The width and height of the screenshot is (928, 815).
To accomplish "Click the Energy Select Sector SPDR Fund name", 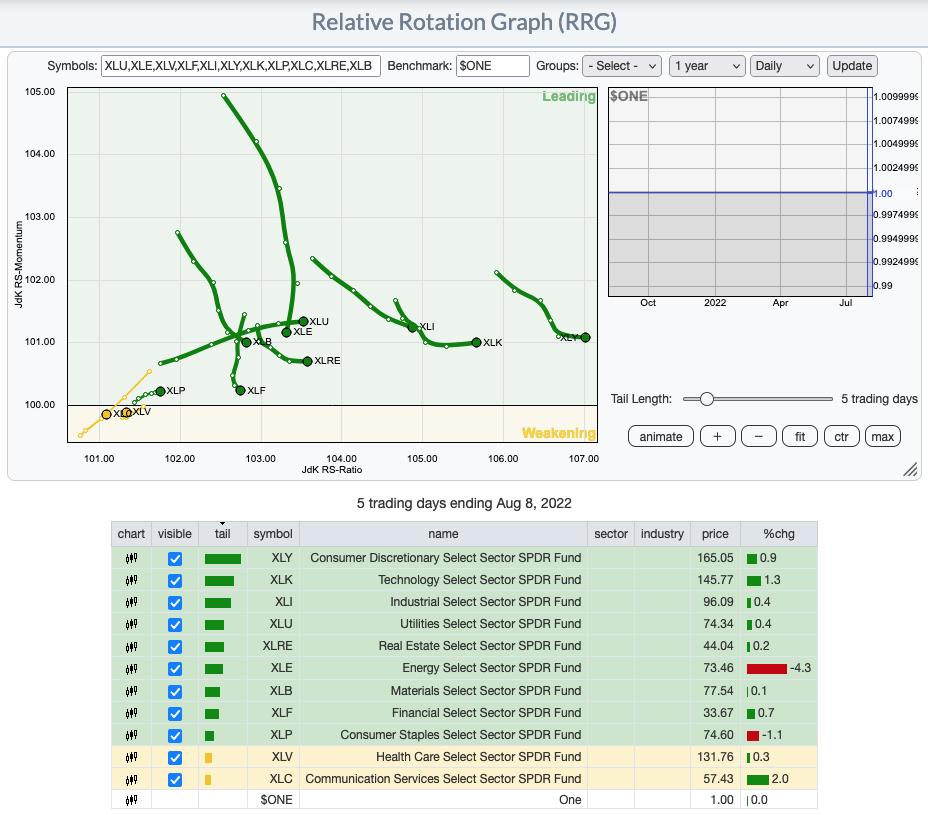I will (491, 668).
